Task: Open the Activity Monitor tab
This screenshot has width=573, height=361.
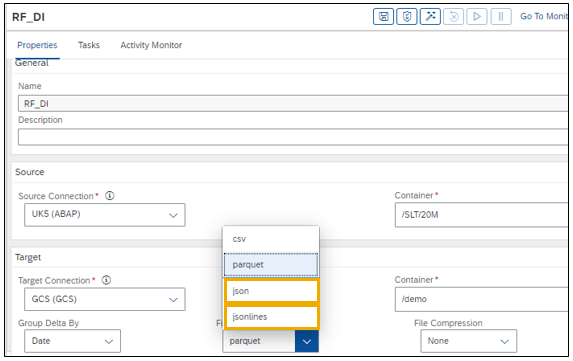Action: pyautogui.click(x=151, y=45)
